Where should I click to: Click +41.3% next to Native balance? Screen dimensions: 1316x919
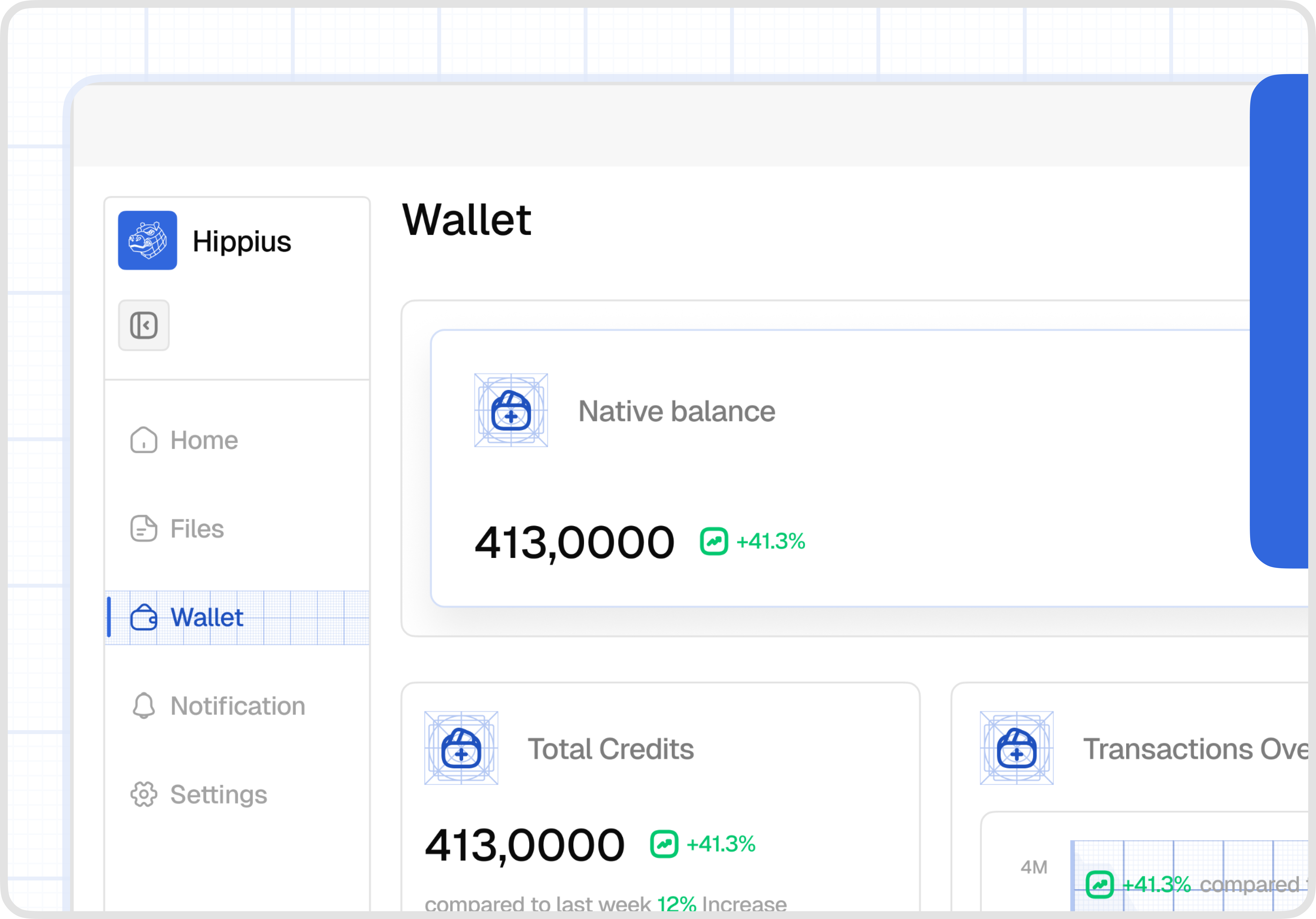click(771, 541)
